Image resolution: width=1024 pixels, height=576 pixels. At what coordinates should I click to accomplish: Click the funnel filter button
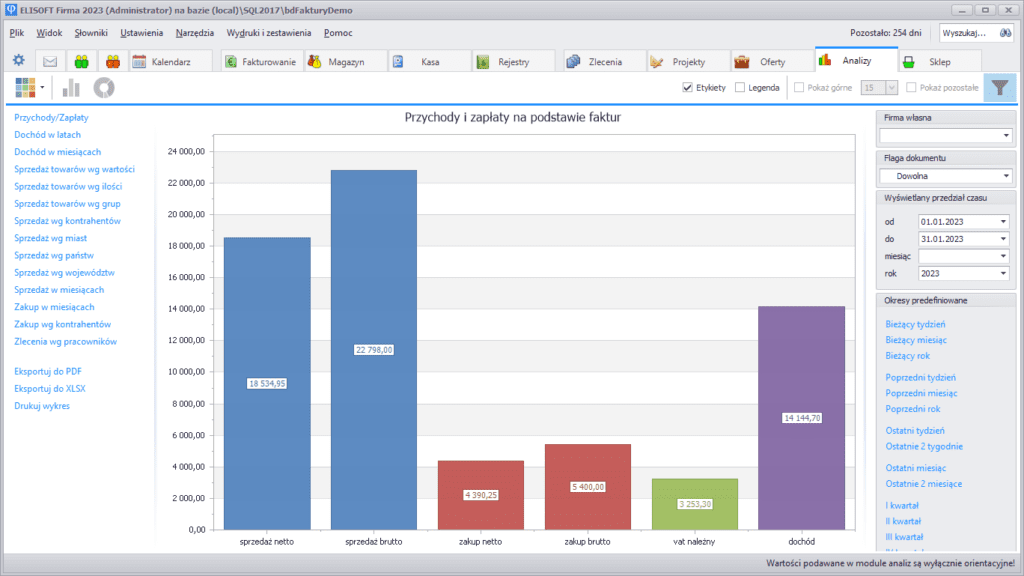pyautogui.click(x=999, y=88)
